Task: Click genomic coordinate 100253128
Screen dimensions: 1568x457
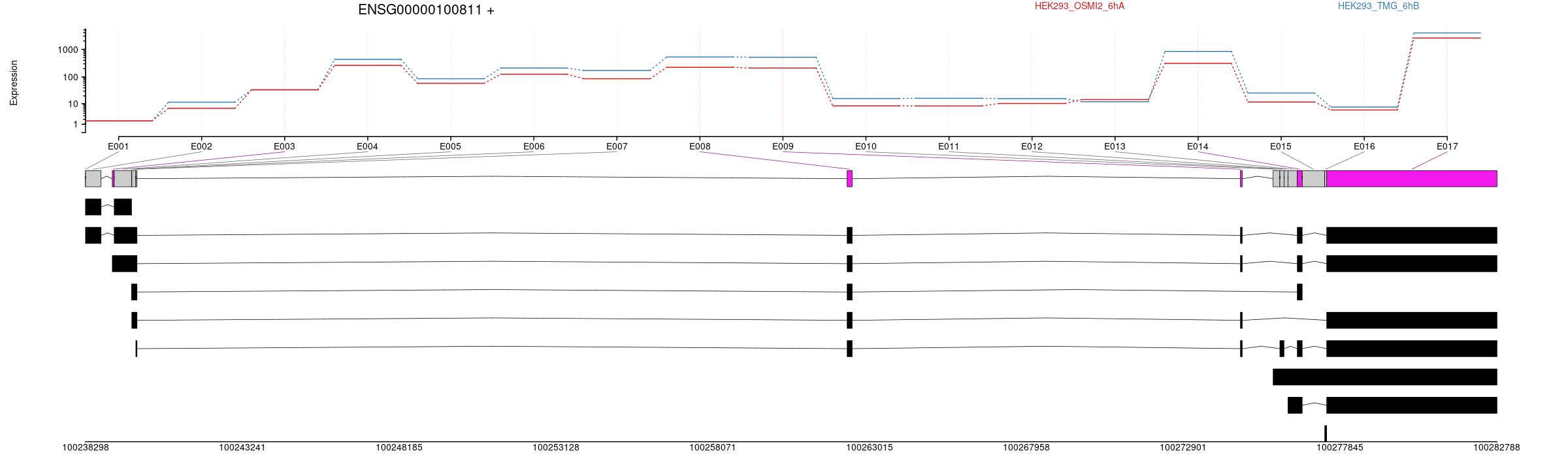Action: pos(556,448)
